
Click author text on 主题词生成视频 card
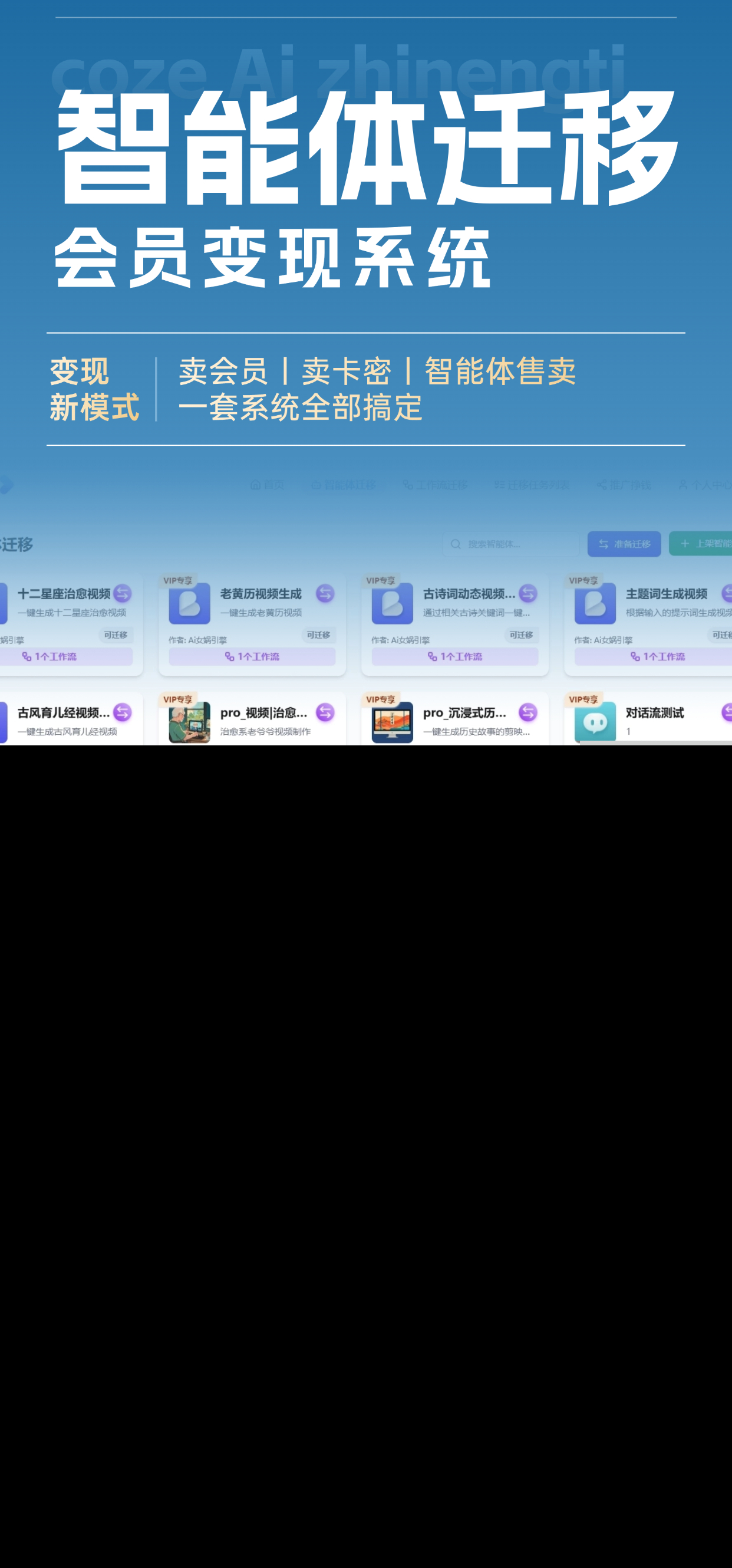coord(604,640)
